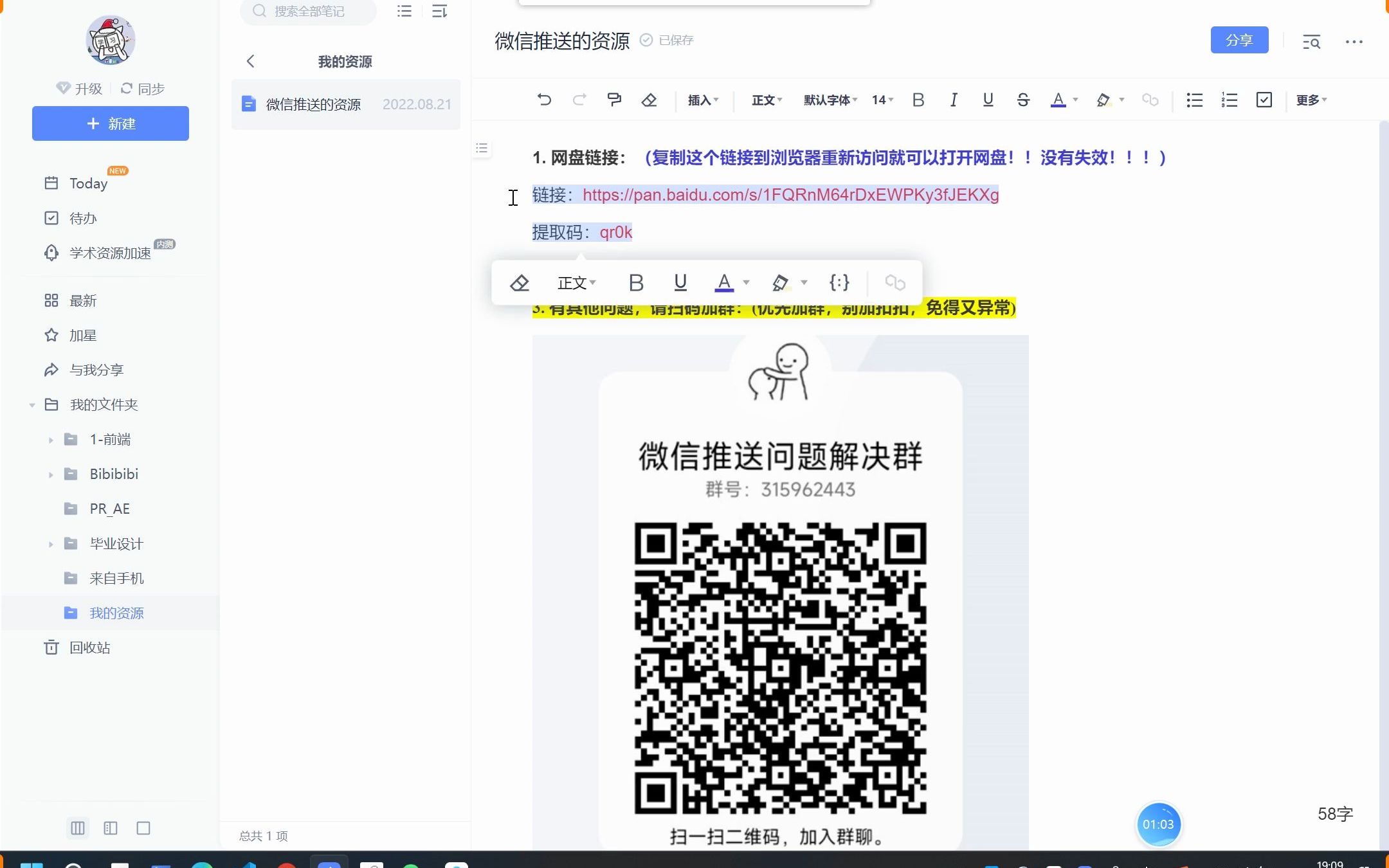
Task: Toggle bold in the main toolbar
Action: click(x=918, y=100)
